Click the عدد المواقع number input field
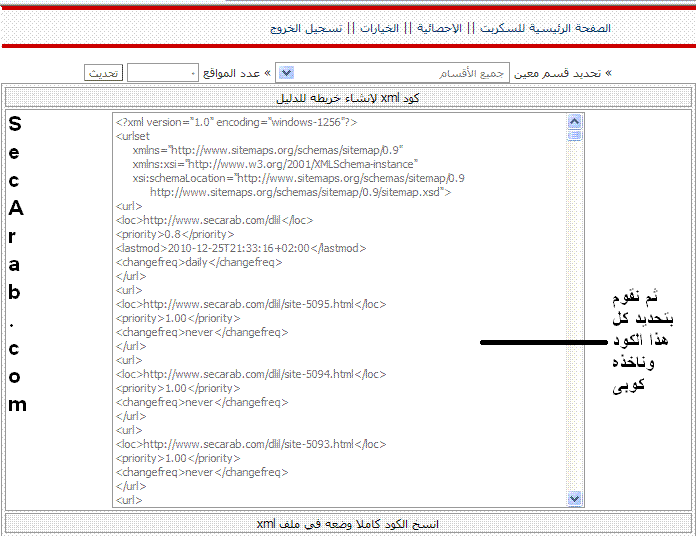The width and height of the screenshot is (696, 536). tap(164, 73)
